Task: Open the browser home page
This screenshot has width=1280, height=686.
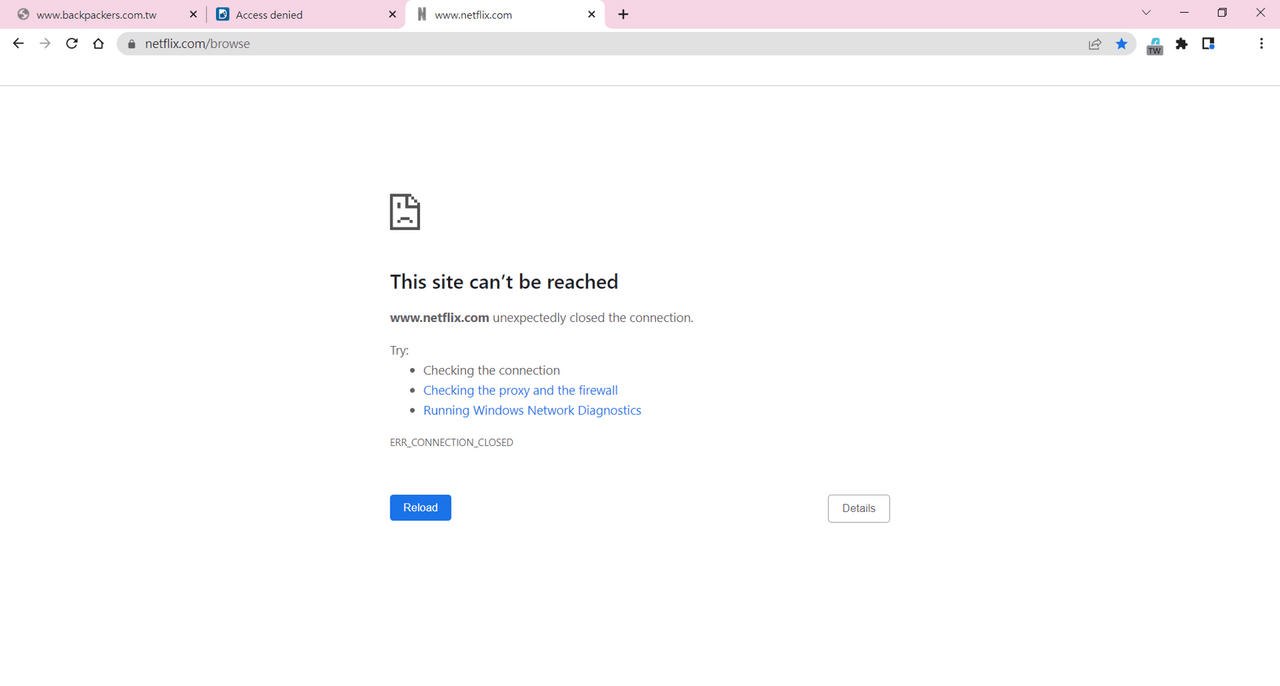Action: 98,43
